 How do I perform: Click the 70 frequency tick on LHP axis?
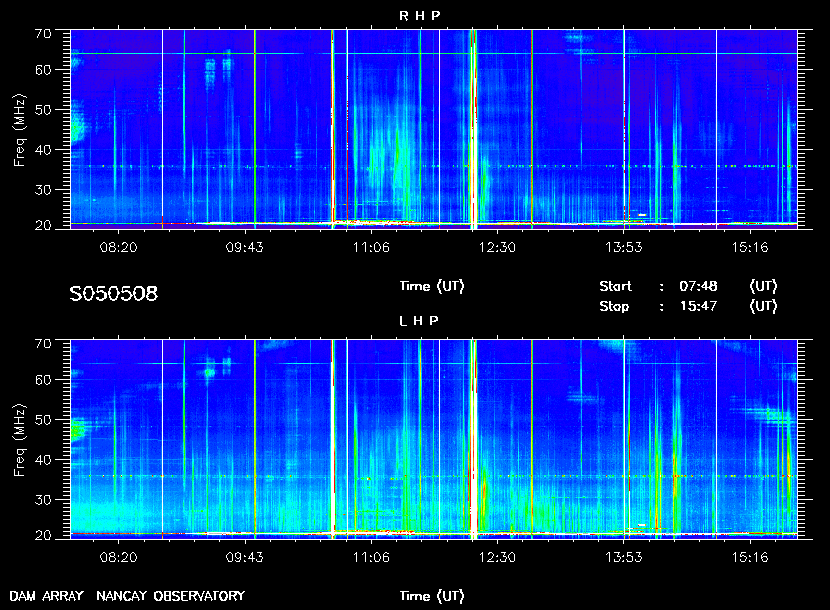pyautogui.click(x=43, y=344)
